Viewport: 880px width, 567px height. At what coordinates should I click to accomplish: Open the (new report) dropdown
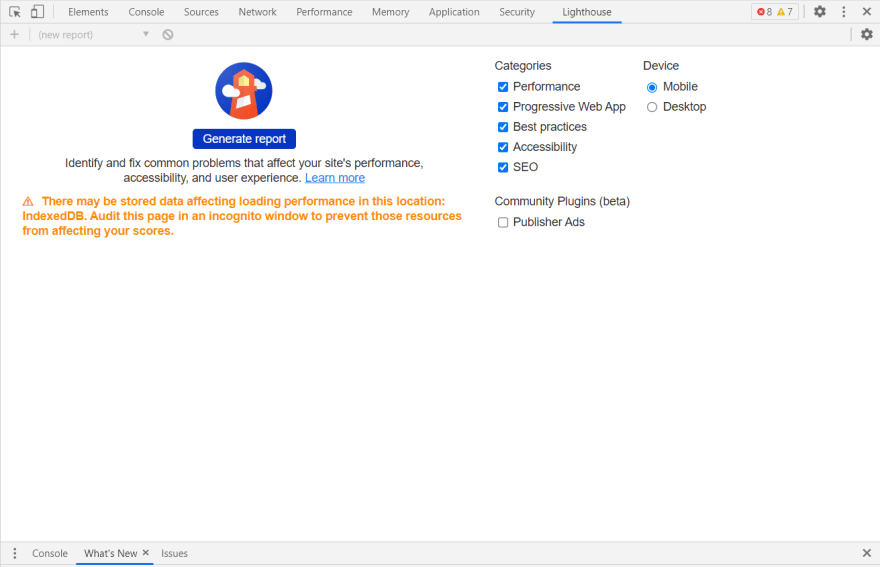[x=93, y=35]
